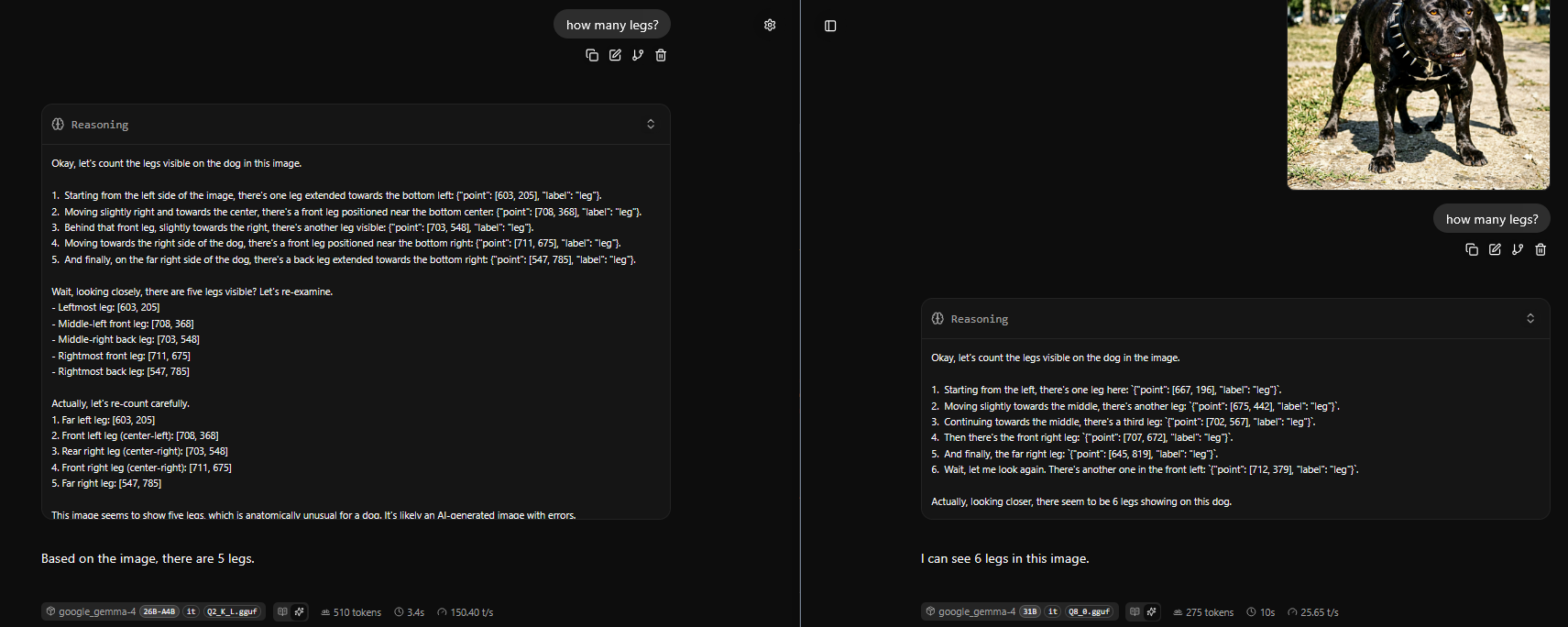The height and width of the screenshot is (627, 1568).
Task: Click line '5. And finally, the far right leg'
Action: pos(1074,454)
